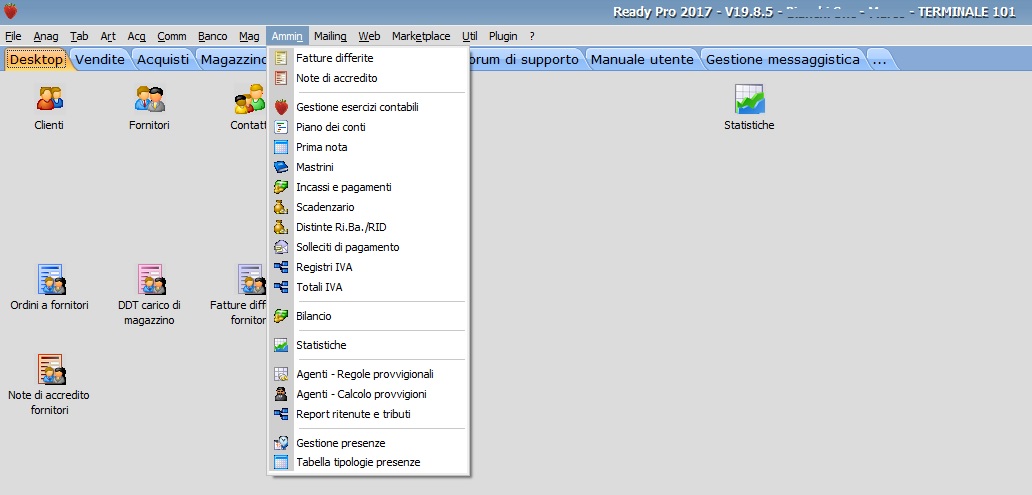Click the strawberry app icon in title bar
Image resolution: width=1032 pixels, height=495 pixels.
click(x=11, y=11)
